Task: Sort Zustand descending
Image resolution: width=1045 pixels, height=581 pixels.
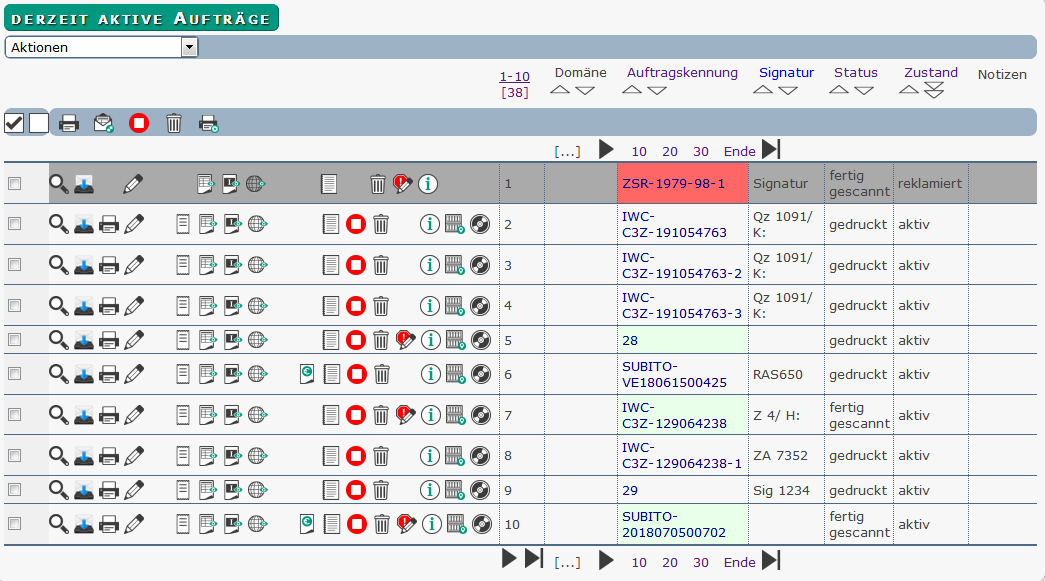Action: point(934,91)
